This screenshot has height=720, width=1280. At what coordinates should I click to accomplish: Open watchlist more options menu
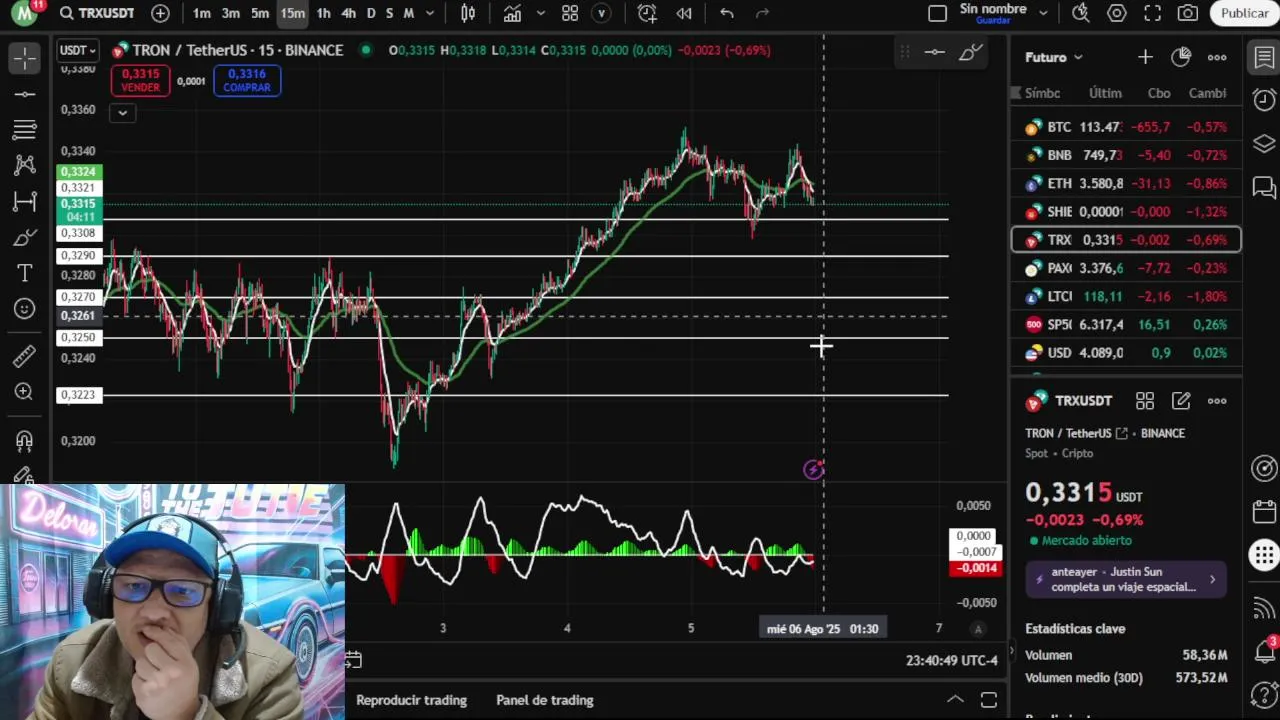pyautogui.click(x=1217, y=57)
